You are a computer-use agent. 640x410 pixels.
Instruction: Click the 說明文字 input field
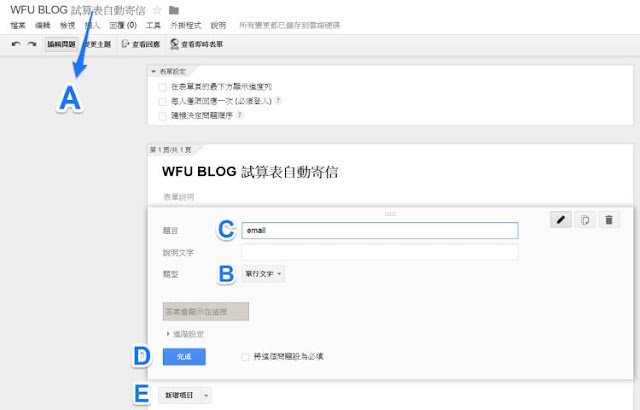(380, 252)
